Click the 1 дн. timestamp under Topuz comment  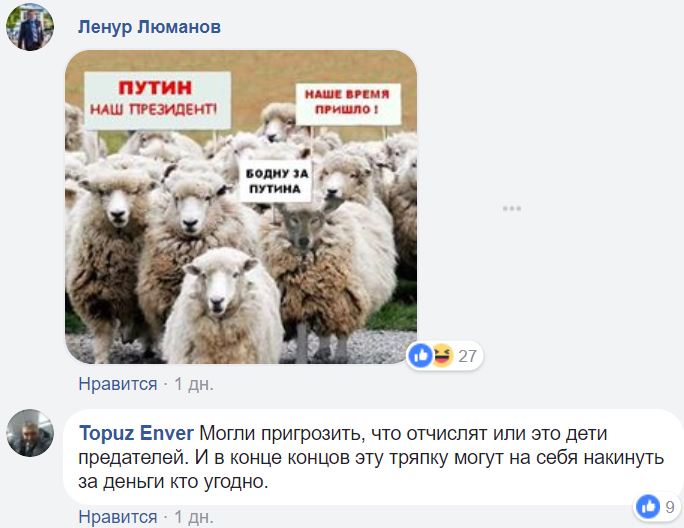click(x=194, y=517)
